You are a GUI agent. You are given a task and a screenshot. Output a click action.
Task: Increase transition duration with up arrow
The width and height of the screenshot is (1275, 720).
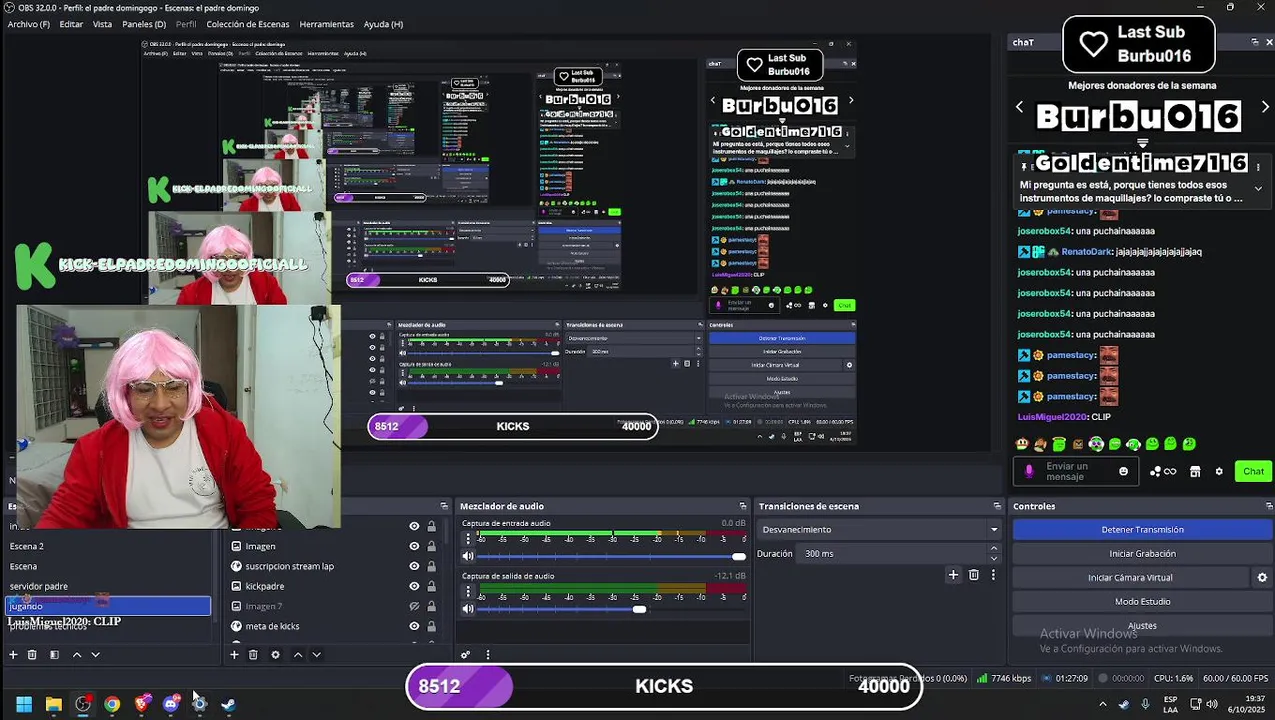pyautogui.click(x=993, y=549)
